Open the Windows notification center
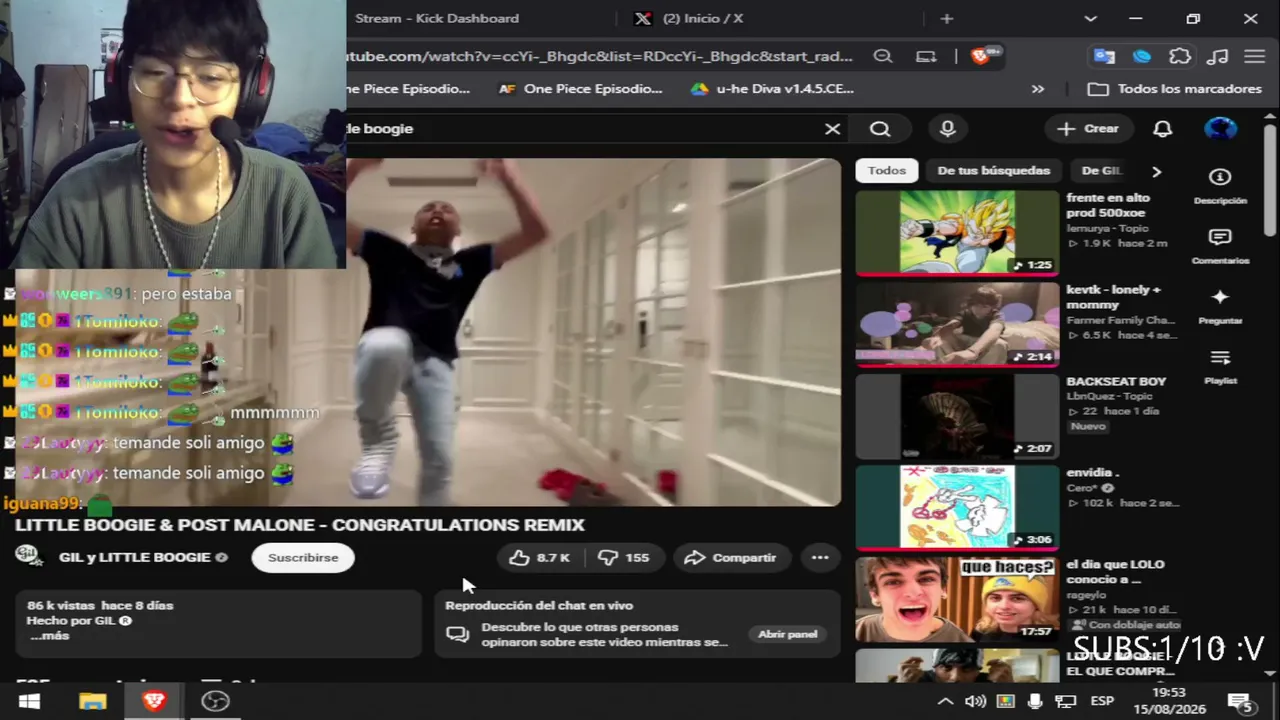 [1240, 701]
